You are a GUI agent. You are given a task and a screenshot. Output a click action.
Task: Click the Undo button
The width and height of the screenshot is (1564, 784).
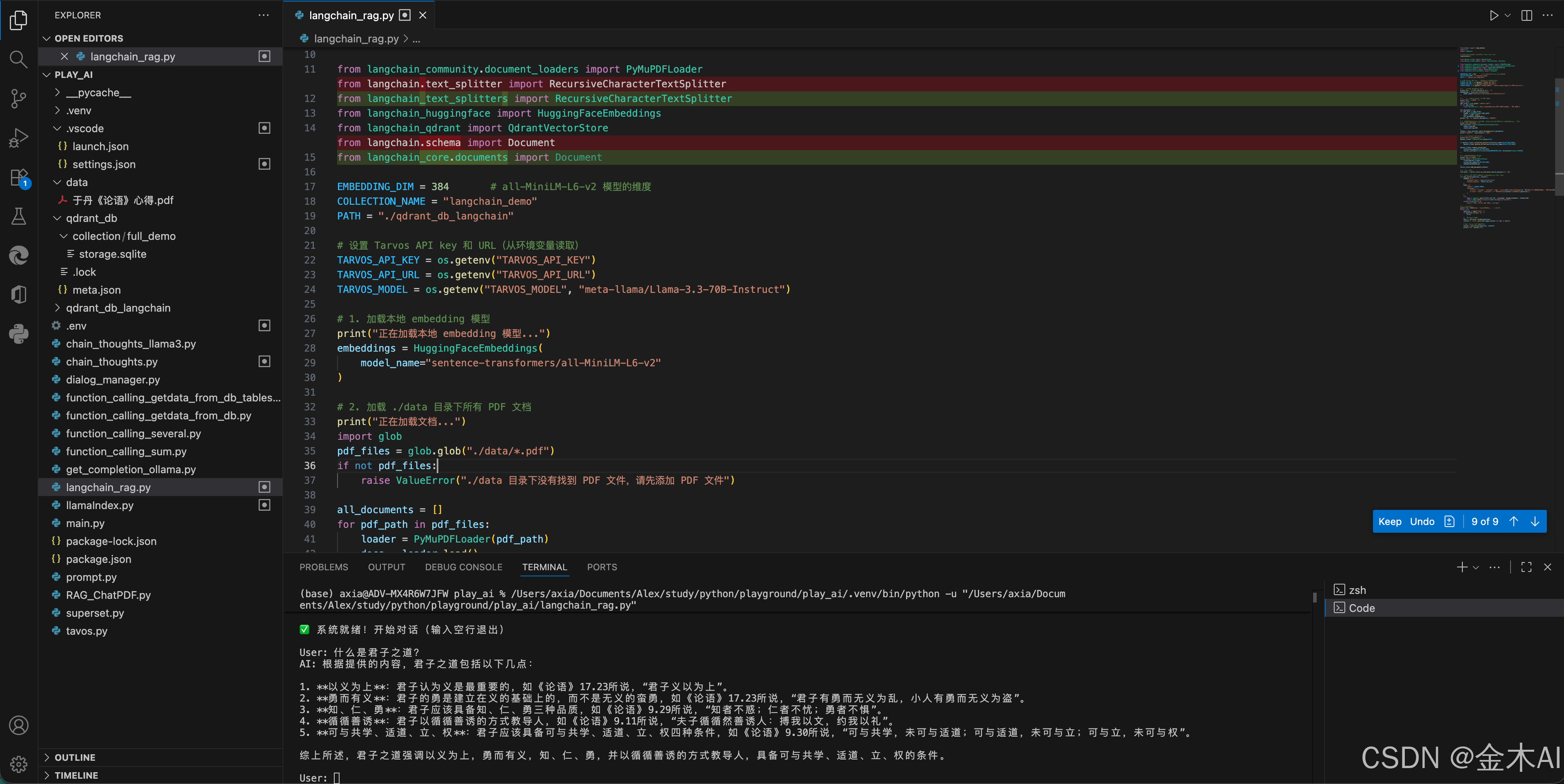coord(1421,521)
